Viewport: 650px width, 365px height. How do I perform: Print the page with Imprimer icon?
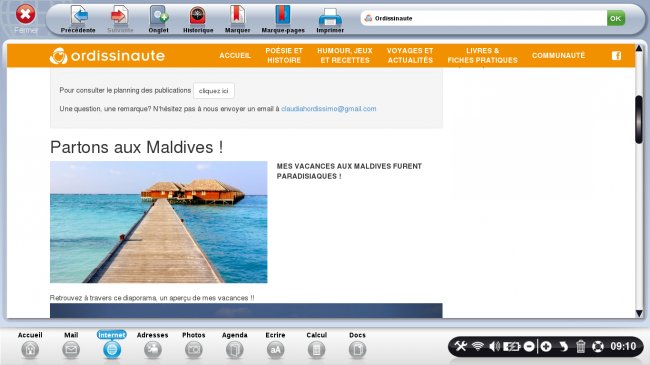[x=330, y=17]
